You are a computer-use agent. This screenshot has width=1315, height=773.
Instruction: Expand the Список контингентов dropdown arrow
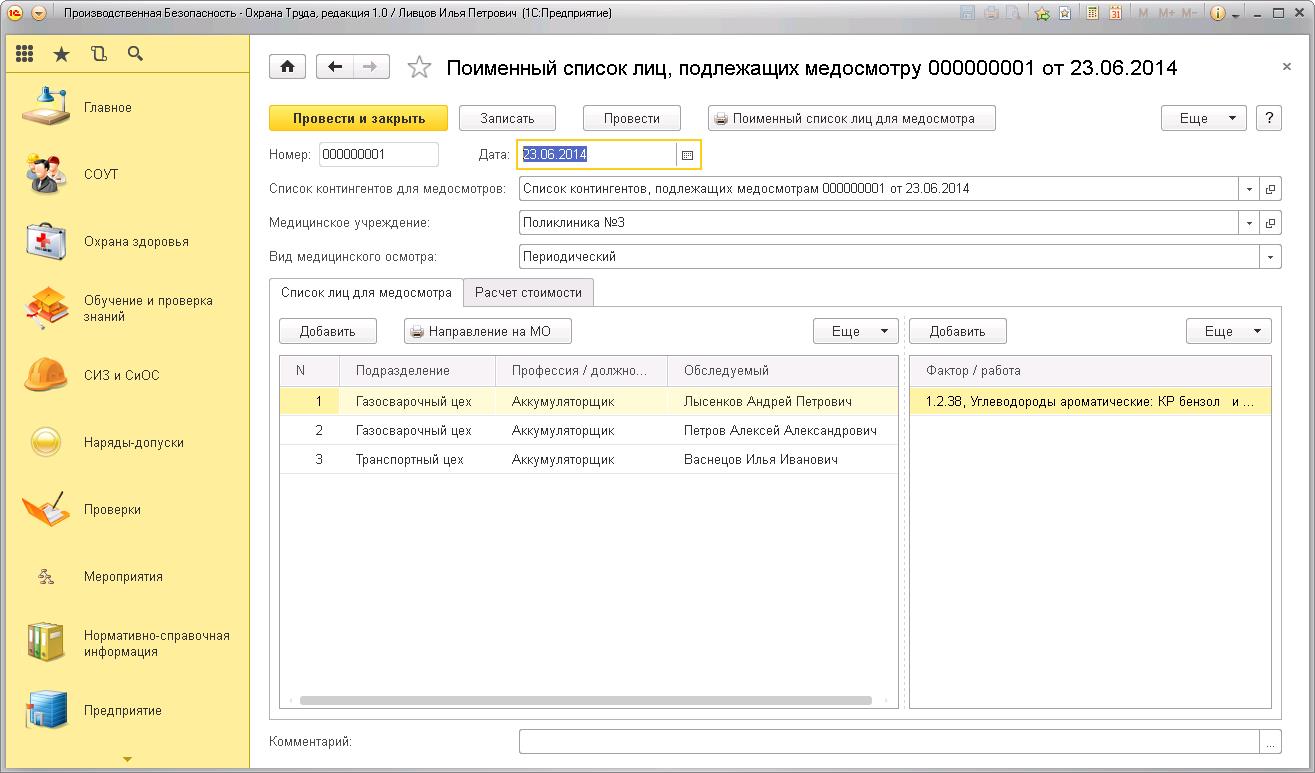pos(1249,189)
